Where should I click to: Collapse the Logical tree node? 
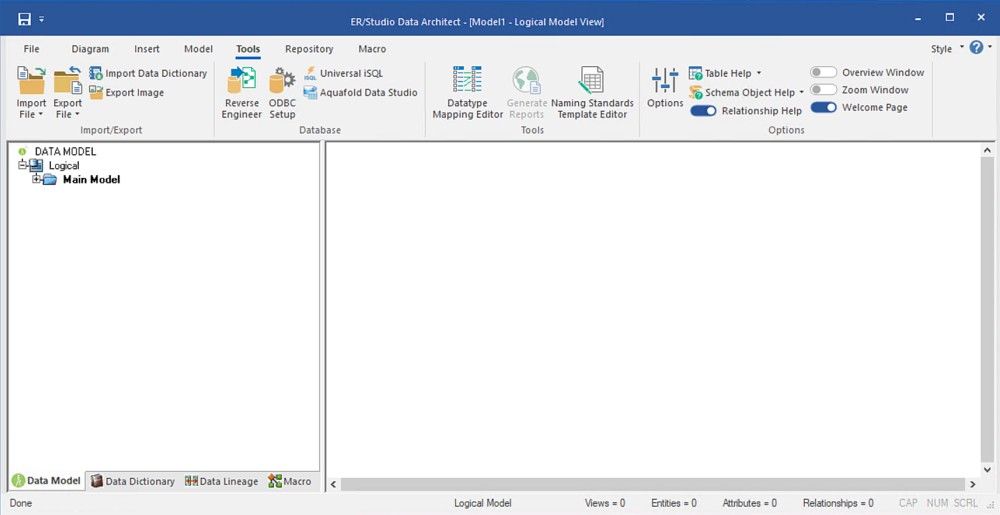coord(22,165)
